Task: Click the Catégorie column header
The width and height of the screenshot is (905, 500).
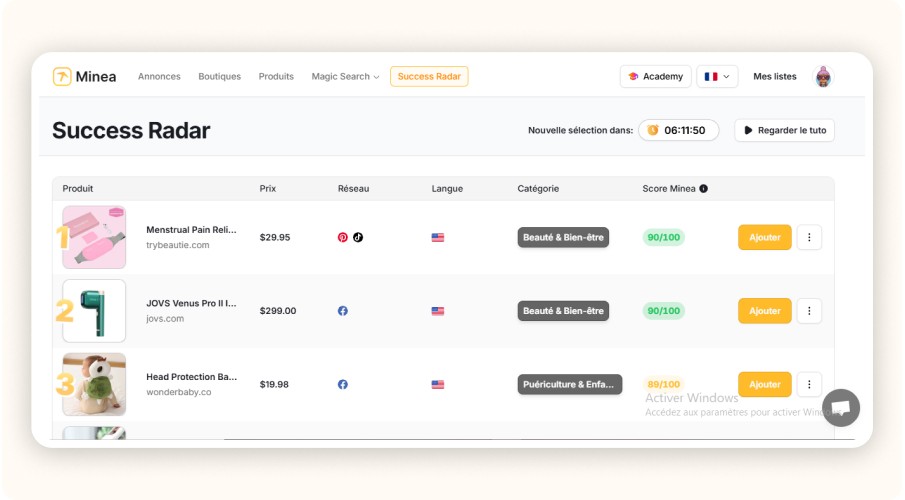Action: click(538, 188)
